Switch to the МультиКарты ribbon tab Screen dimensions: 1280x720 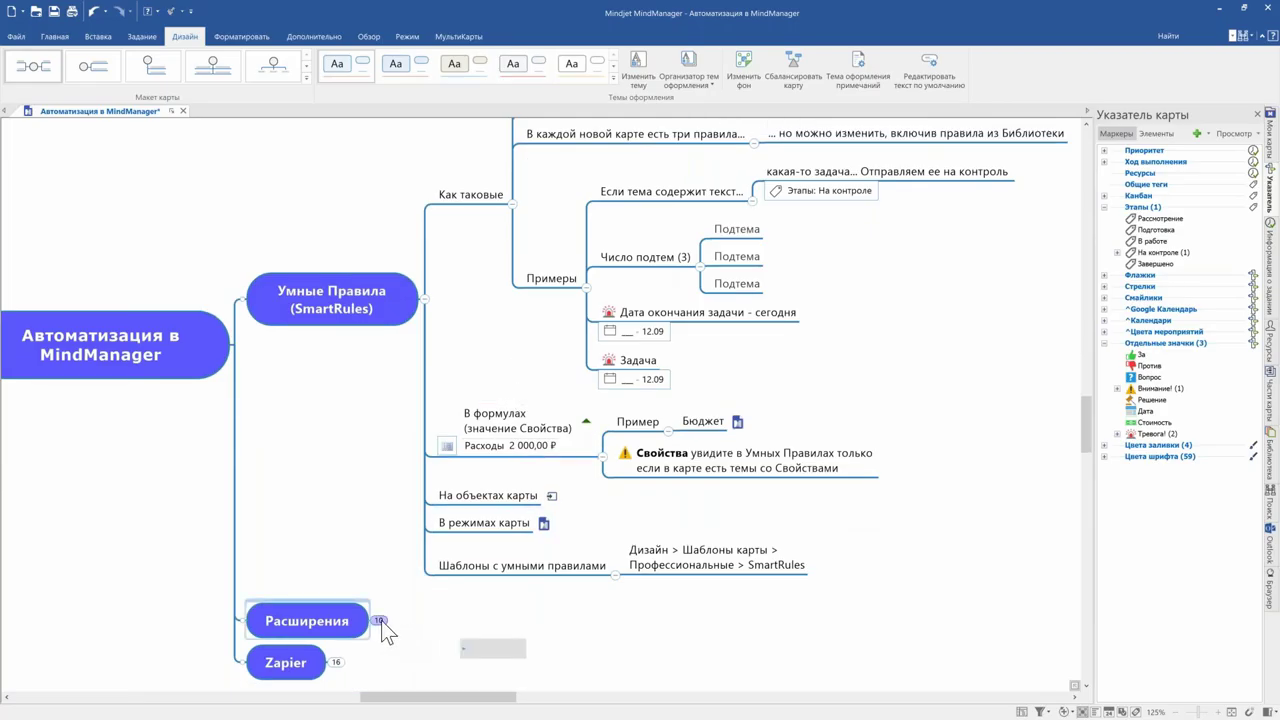[x=459, y=37]
